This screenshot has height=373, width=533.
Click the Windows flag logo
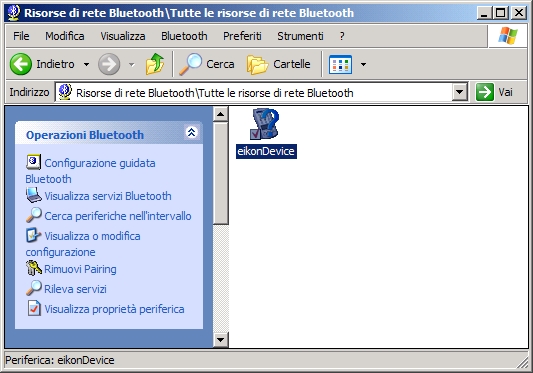508,35
